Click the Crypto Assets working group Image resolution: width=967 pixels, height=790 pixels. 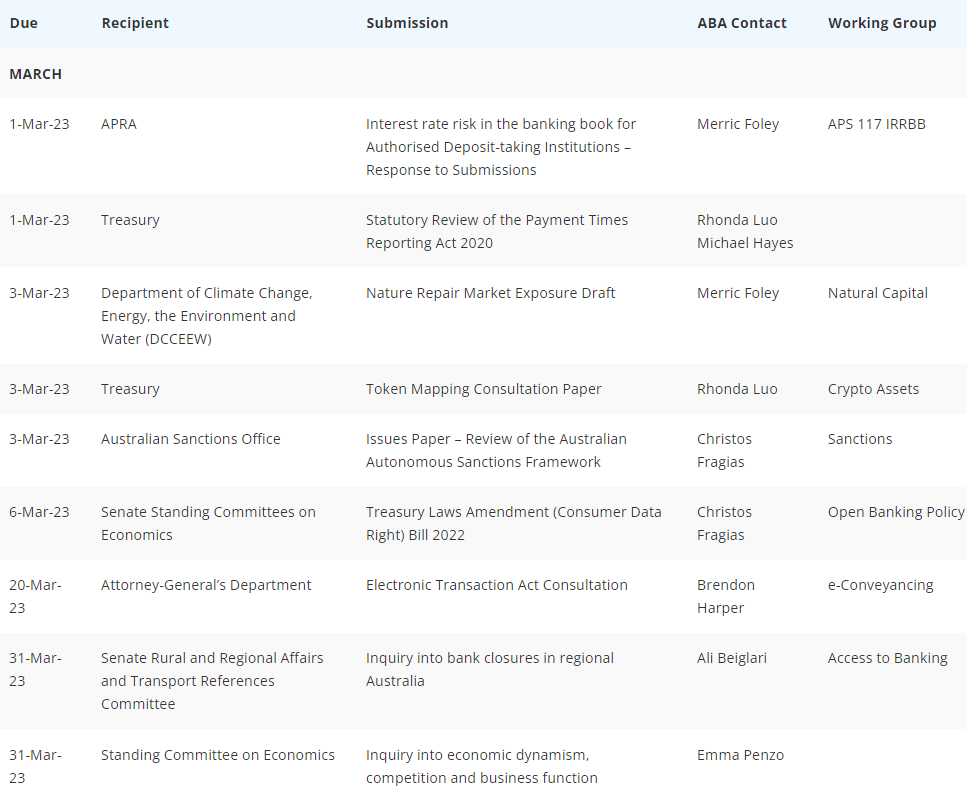point(873,389)
